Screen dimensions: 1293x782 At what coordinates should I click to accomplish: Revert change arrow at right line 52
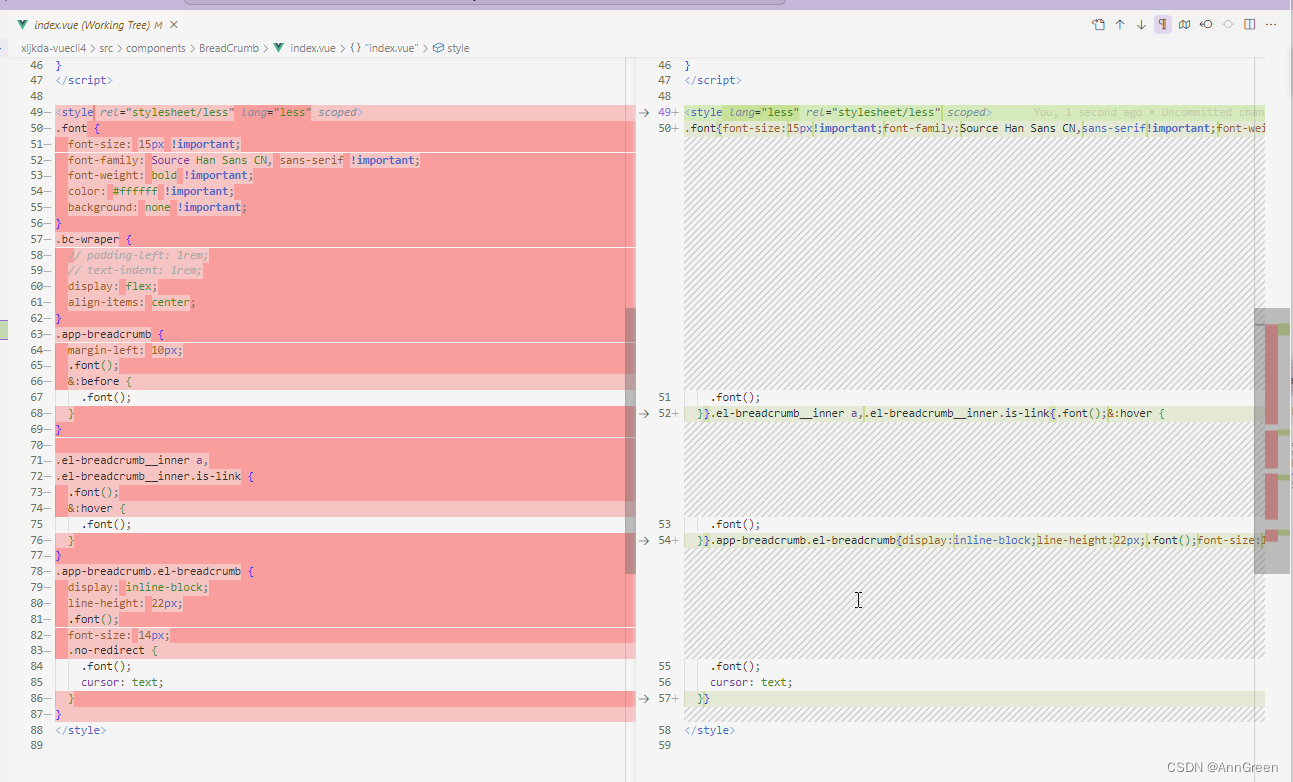point(644,413)
